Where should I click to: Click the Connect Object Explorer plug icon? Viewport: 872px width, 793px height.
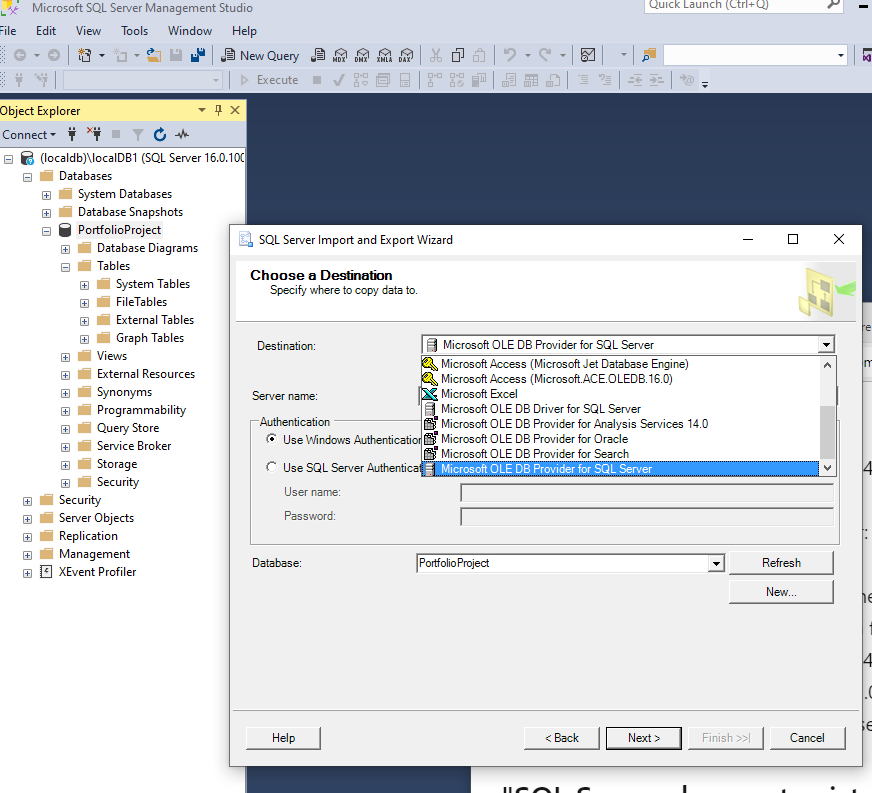pyautogui.click(x=72, y=133)
